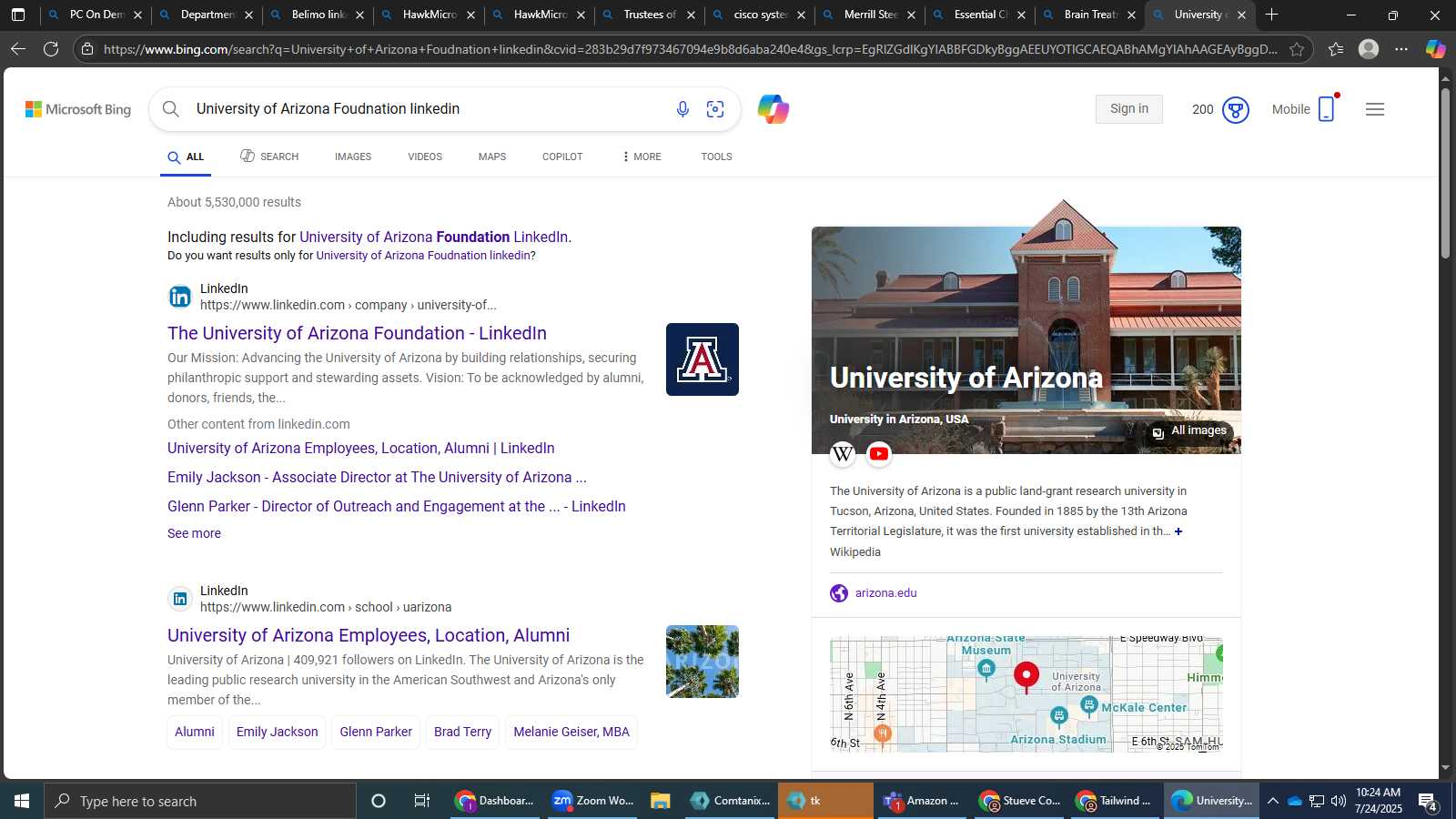Open the University of Arizona map
Viewport: 1456px width, 819px height.
point(1026,693)
